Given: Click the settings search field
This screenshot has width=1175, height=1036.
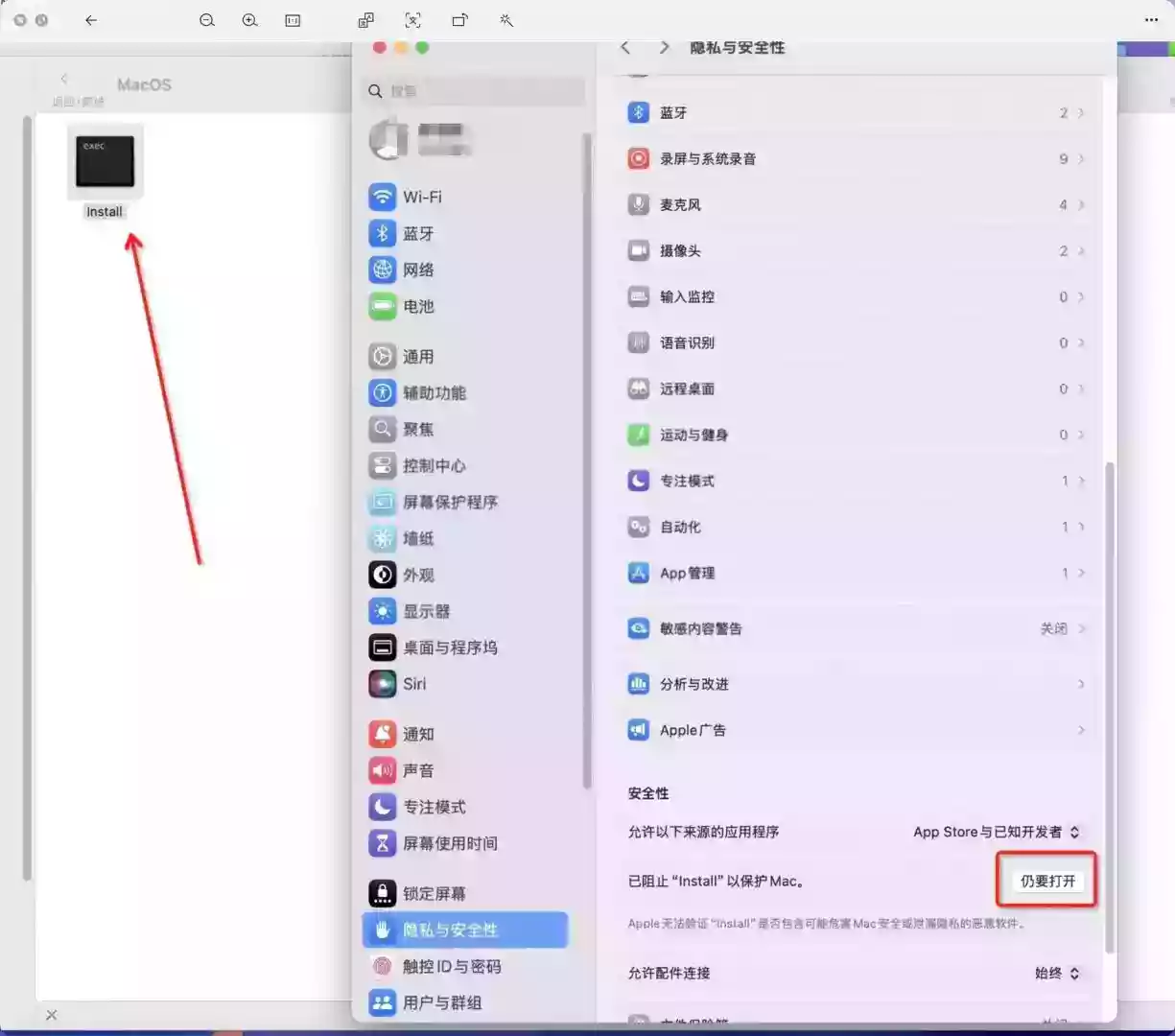Looking at the screenshot, I should pyautogui.click(x=473, y=91).
